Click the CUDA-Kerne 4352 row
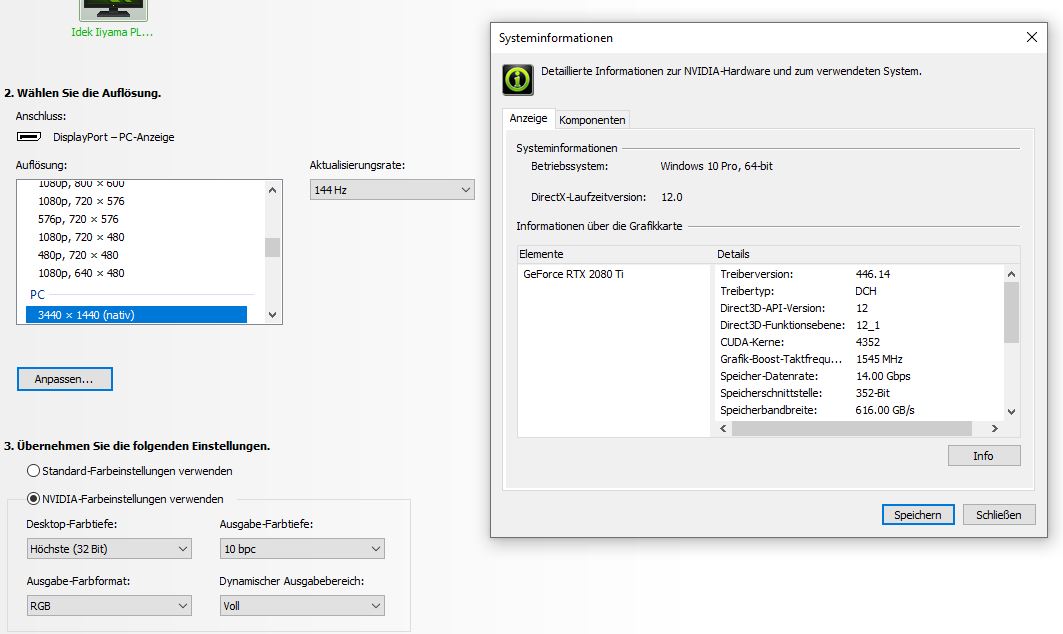The width and height of the screenshot is (1063, 634). point(860,342)
